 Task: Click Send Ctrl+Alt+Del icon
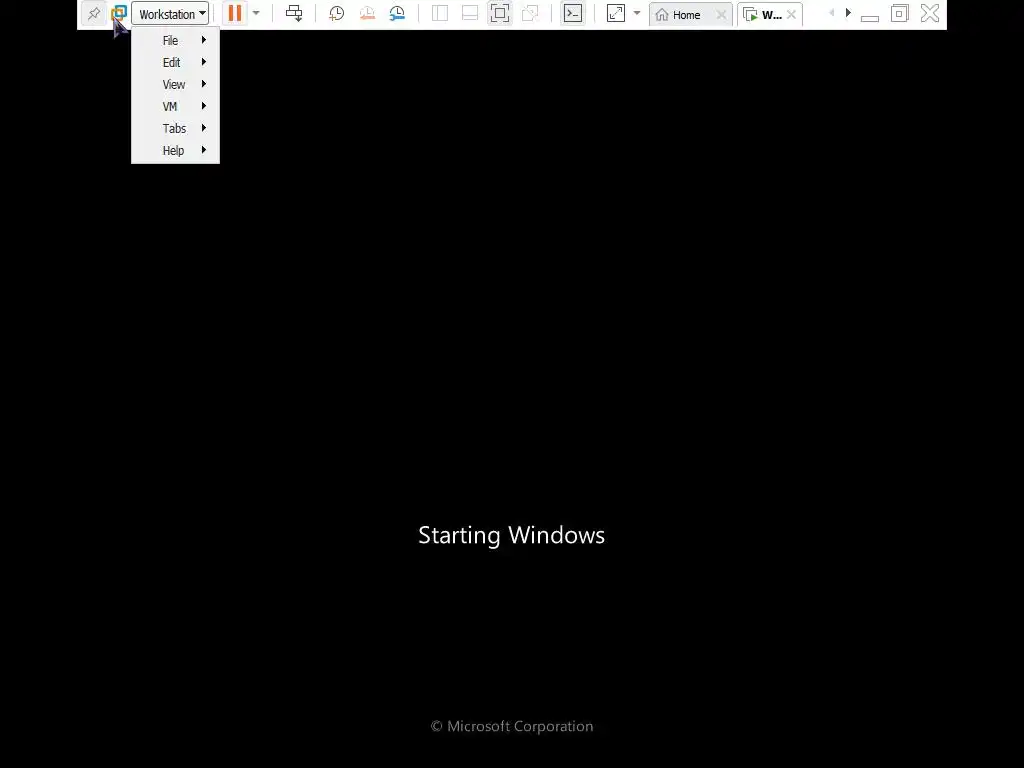point(294,13)
